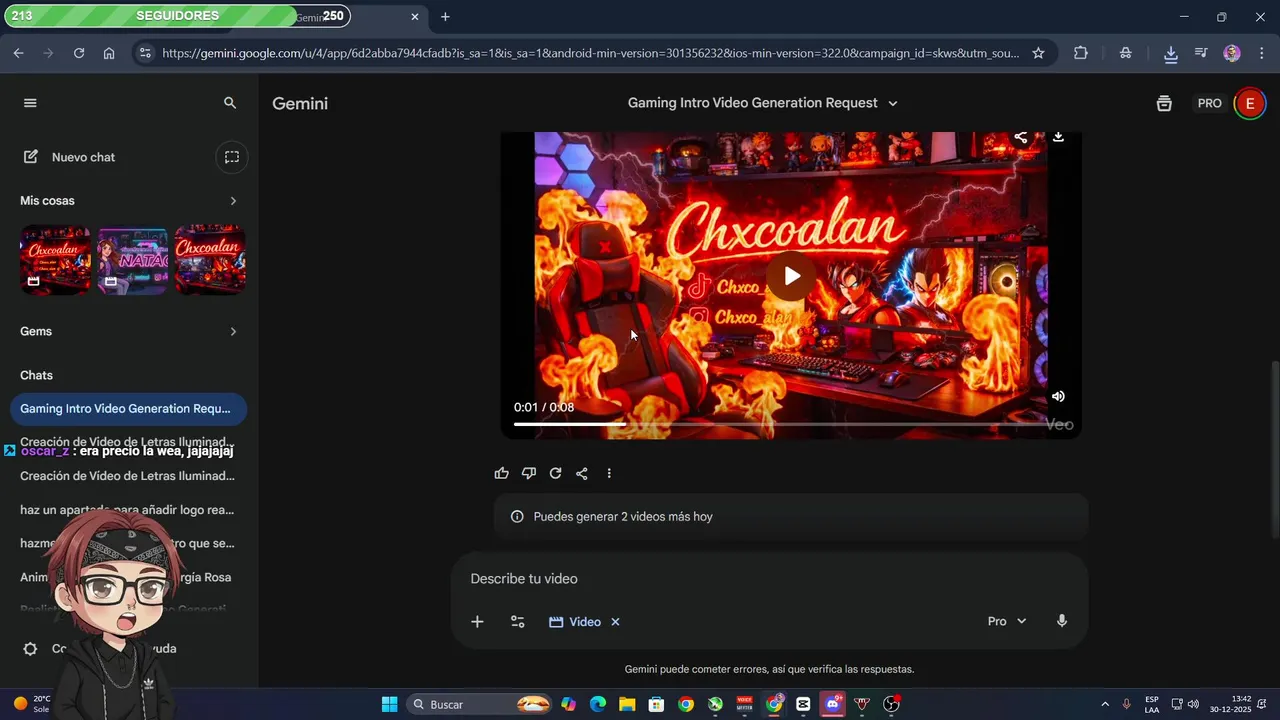Mute the video with the speaker icon
1280x720 pixels.
pos(1058,396)
